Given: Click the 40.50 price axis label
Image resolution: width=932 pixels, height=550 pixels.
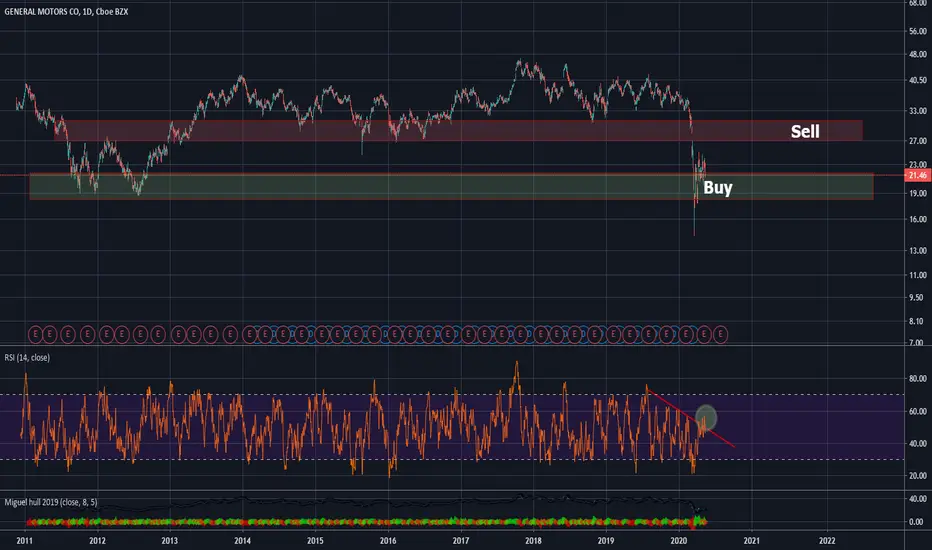Looking at the screenshot, I should (x=918, y=80).
